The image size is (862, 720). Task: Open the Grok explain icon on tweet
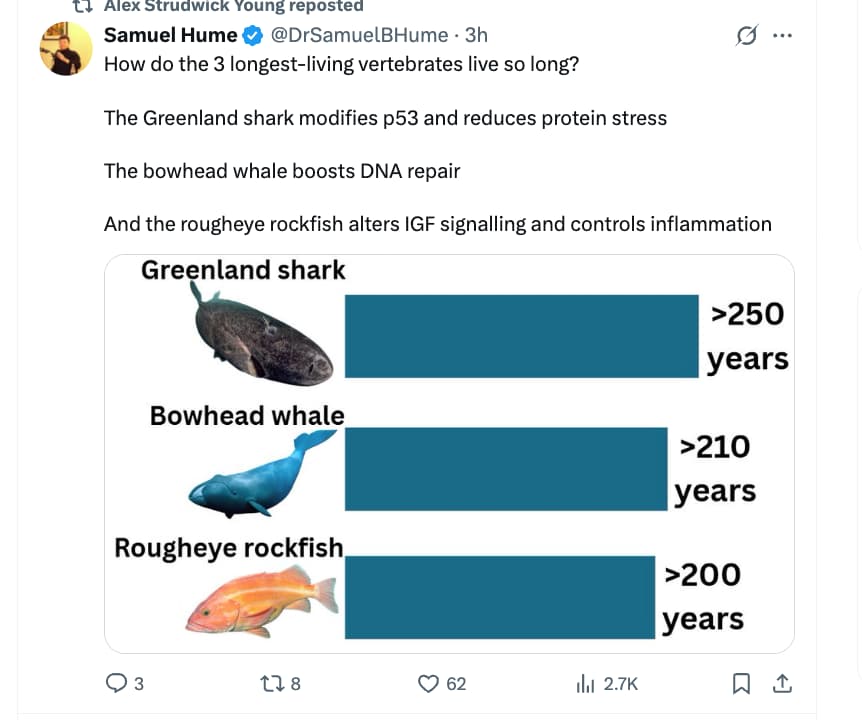[745, 36]
